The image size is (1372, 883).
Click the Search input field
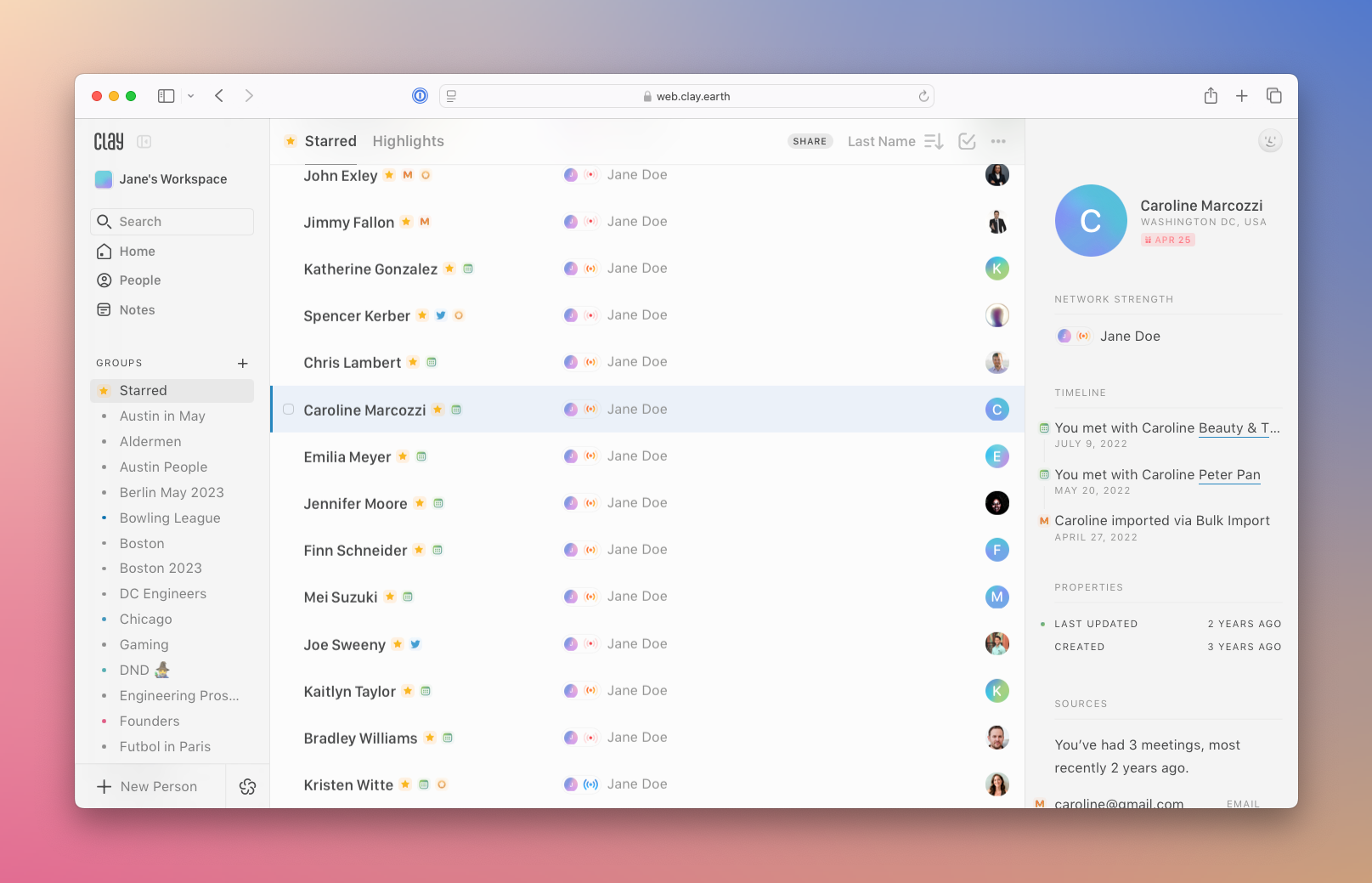pyautogui.click(x=172, y=222)
